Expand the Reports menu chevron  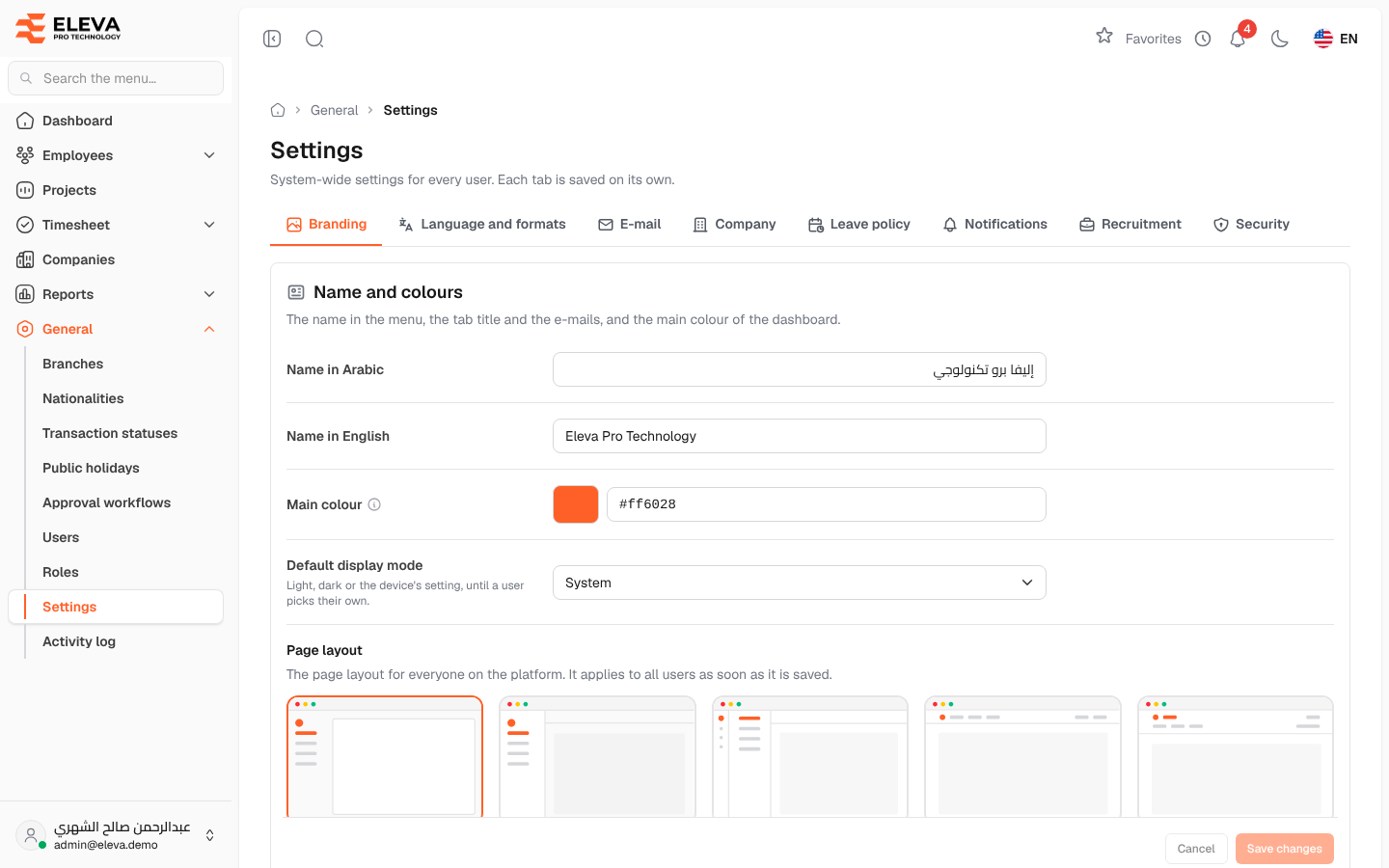(209, 294)
